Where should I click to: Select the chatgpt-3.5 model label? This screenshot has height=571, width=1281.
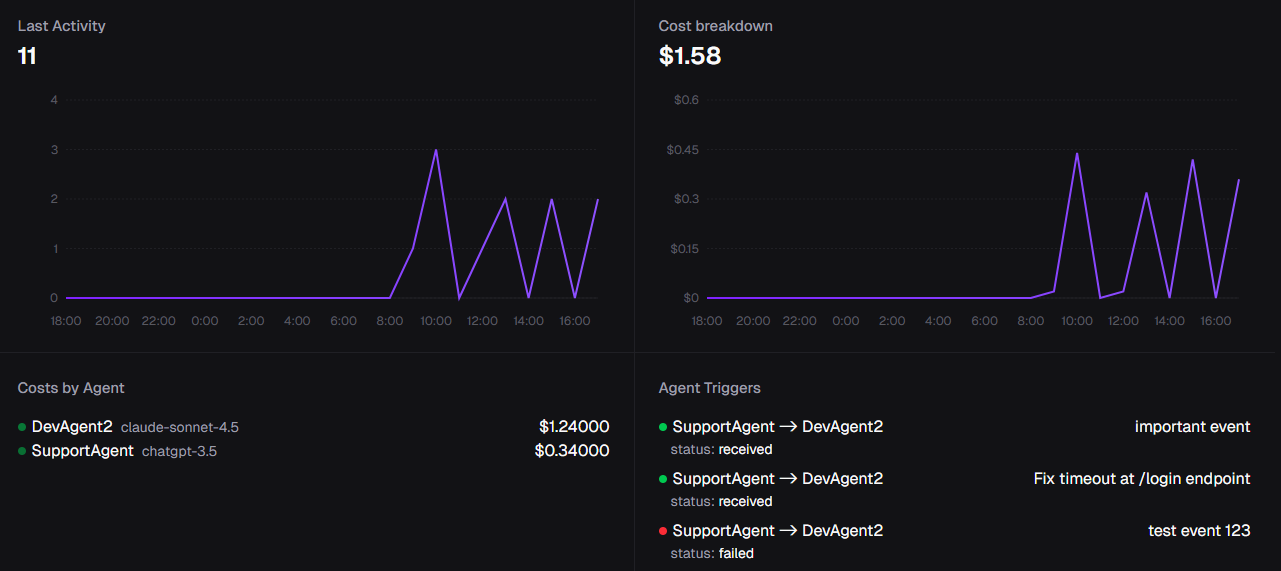point(179,452)
